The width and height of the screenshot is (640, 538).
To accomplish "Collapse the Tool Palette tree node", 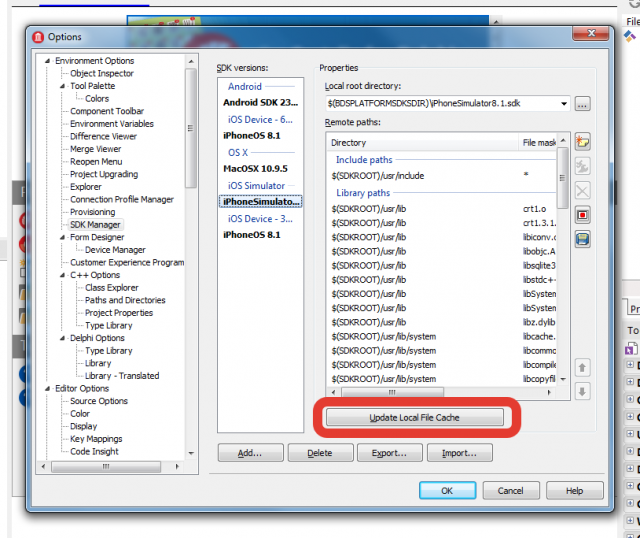I will pos(62,86).
